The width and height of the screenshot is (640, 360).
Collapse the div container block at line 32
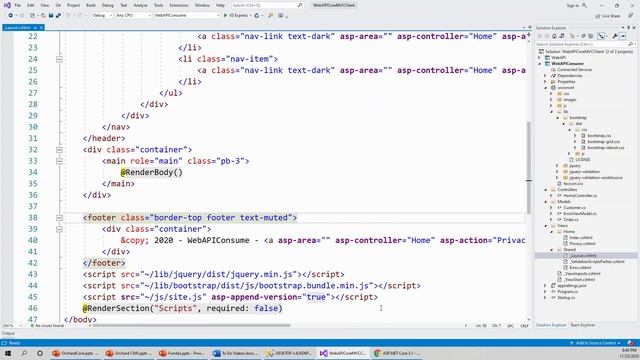click(59, 150)
